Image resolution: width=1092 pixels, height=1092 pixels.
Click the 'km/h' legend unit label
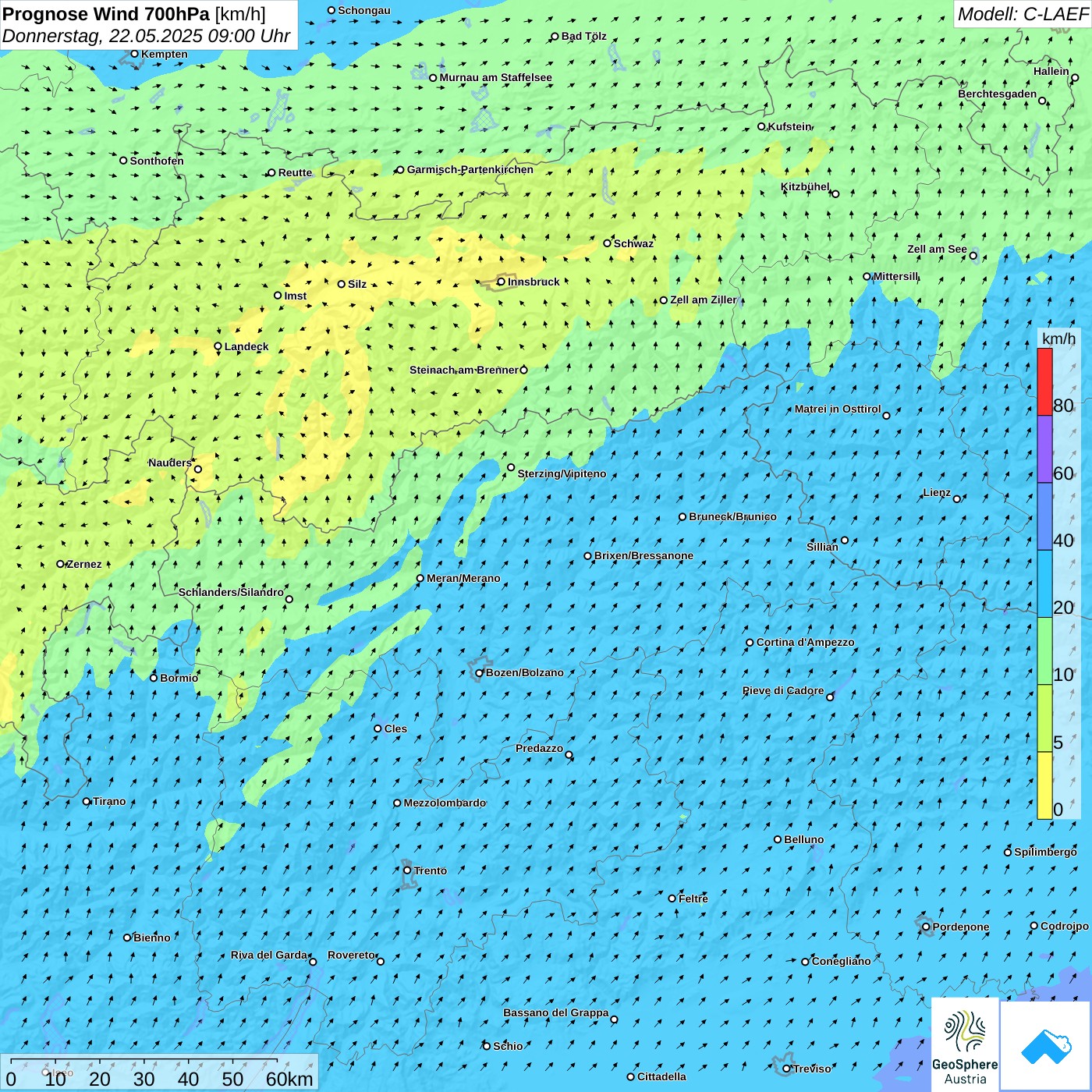tap(1058, 338)
